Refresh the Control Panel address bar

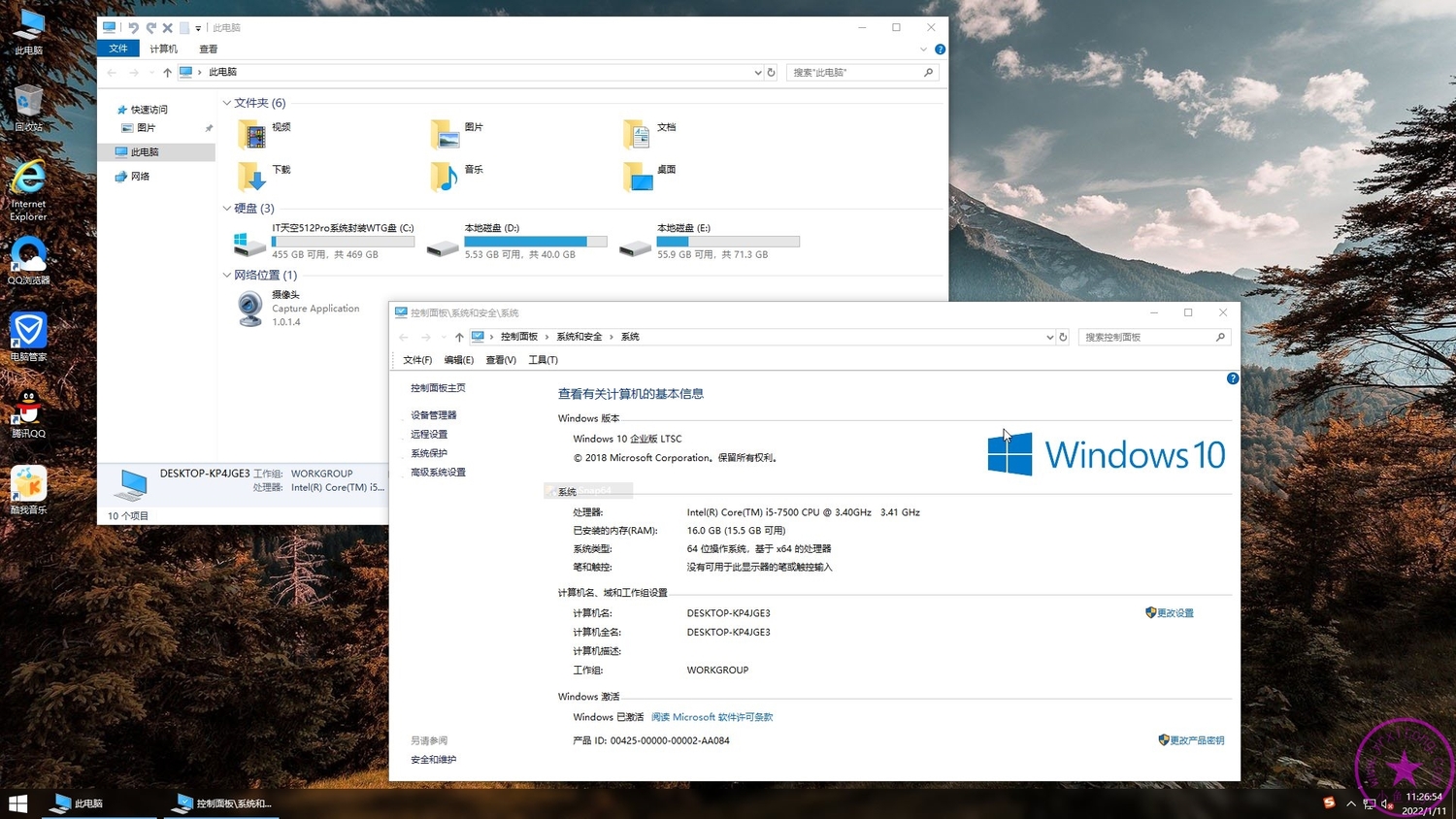click(x=1063, y=337)
